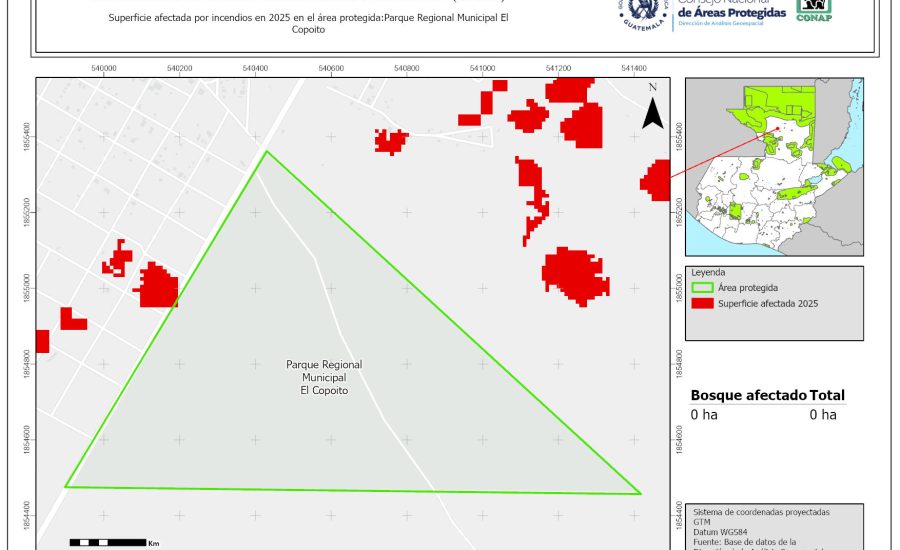Click the red Superficie afectada 2025 swatch
900x550 pixels.
tap(702, 303)
